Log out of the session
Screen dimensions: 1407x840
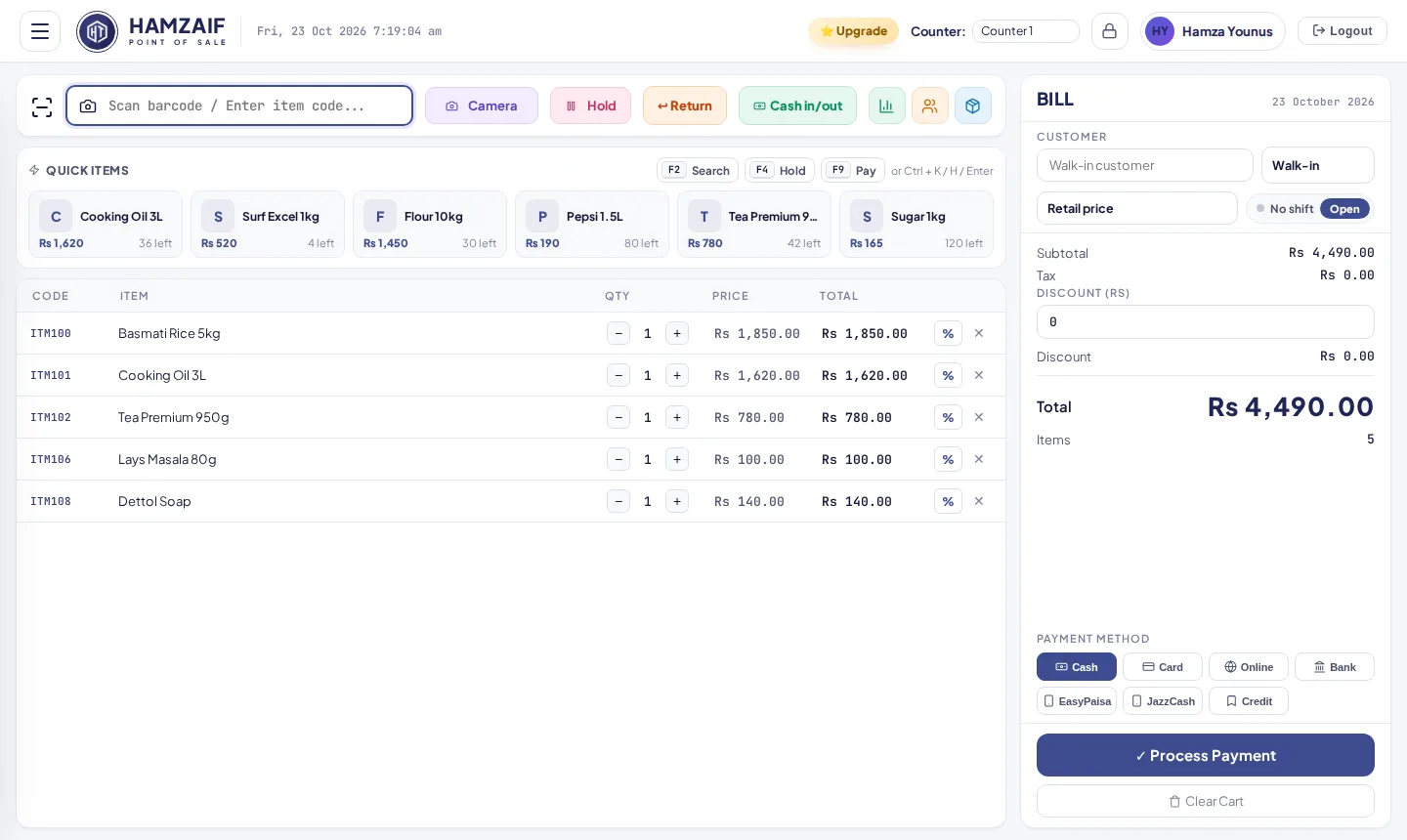(1343, 31)
